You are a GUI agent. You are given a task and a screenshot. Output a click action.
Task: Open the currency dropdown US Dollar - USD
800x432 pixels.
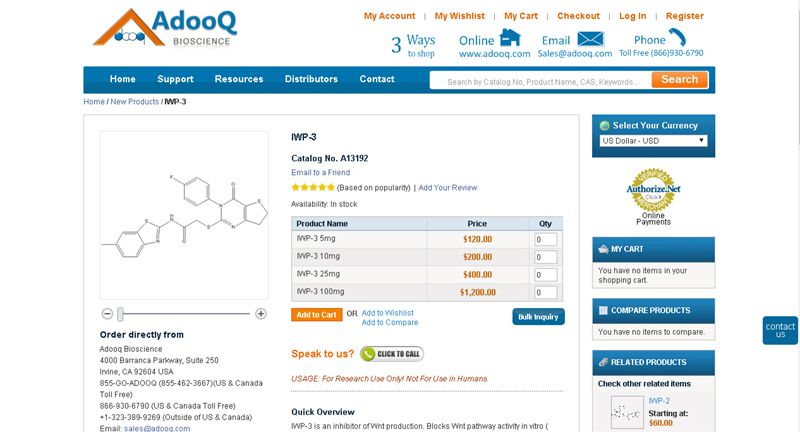[x=654, y=141]
